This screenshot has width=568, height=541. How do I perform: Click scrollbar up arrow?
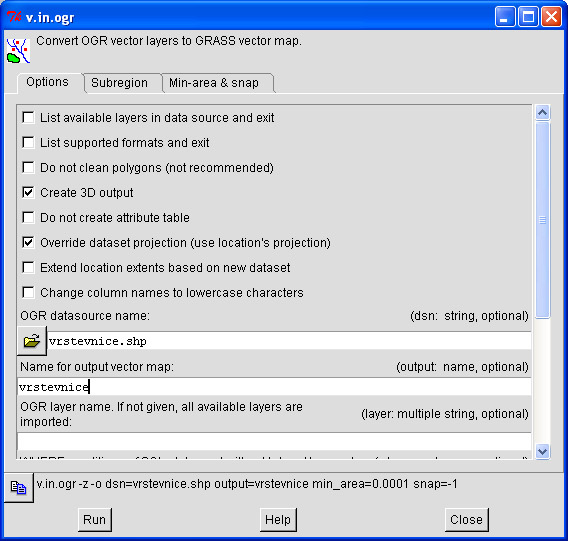click(542, 113)
